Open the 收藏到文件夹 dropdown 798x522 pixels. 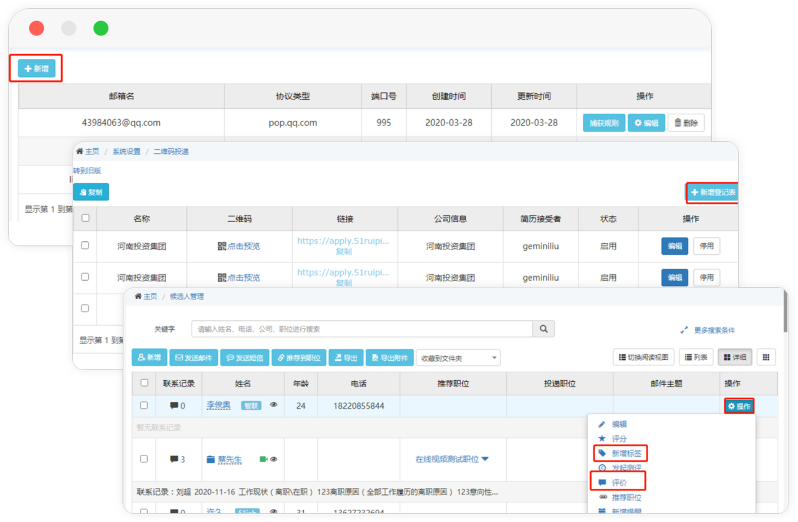click(458, 357)
